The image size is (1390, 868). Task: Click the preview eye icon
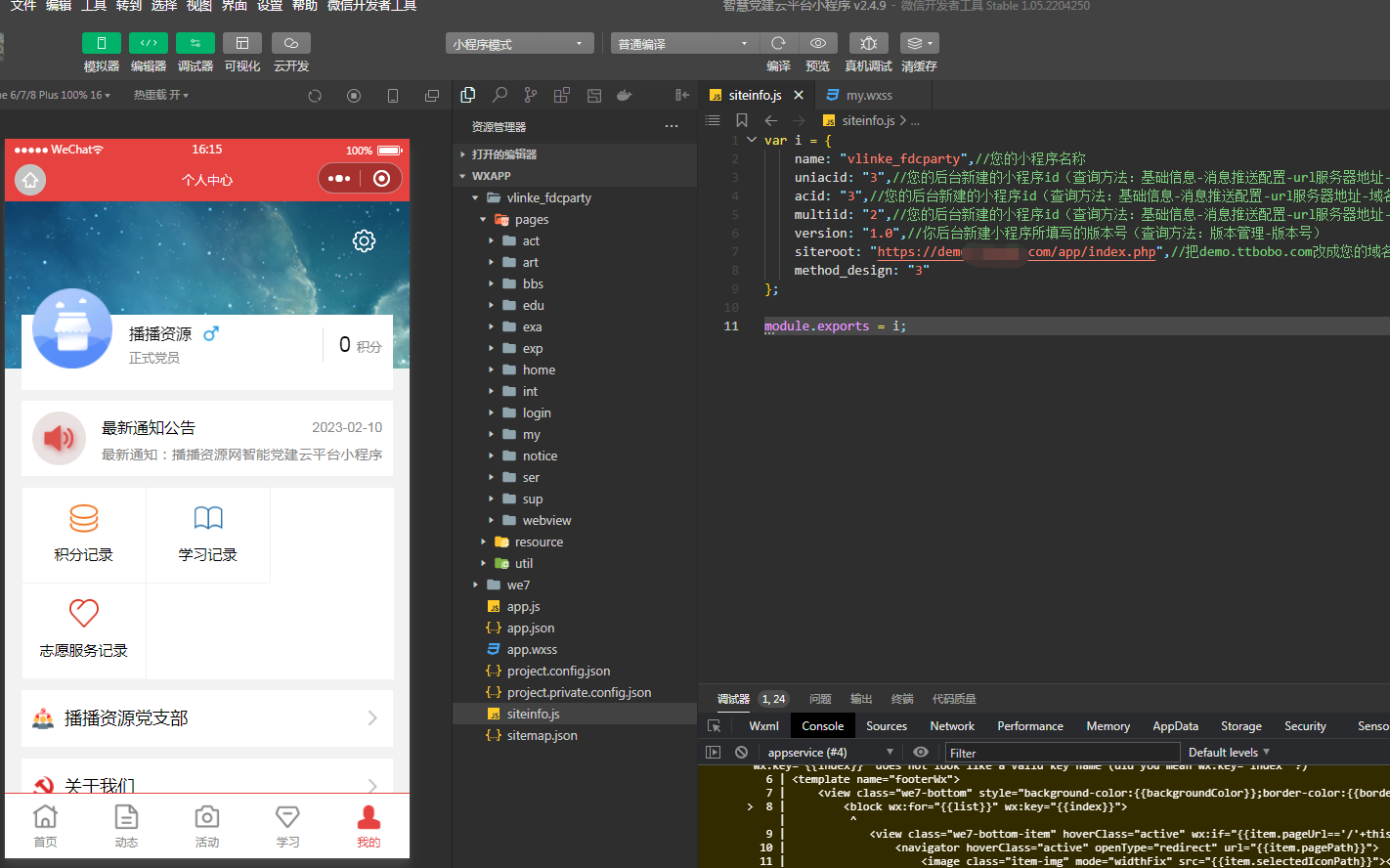pyautogui.click(x=818, y=43)
